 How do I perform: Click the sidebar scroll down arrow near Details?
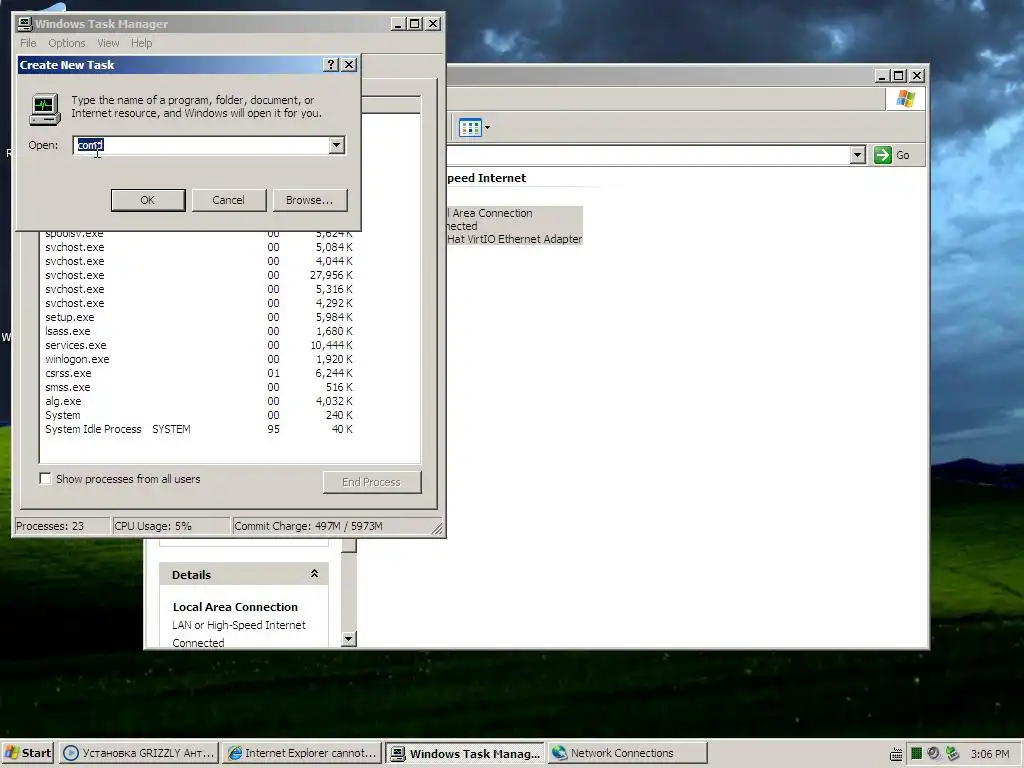point(349,639)
